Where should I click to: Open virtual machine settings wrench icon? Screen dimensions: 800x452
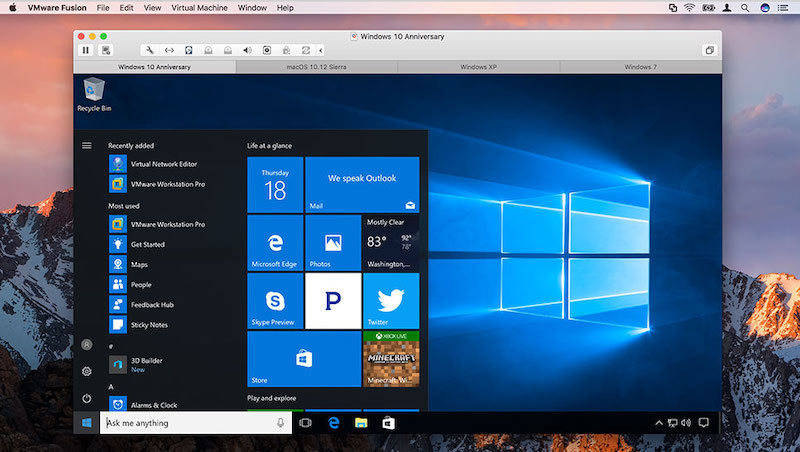(x=149, y=50)
